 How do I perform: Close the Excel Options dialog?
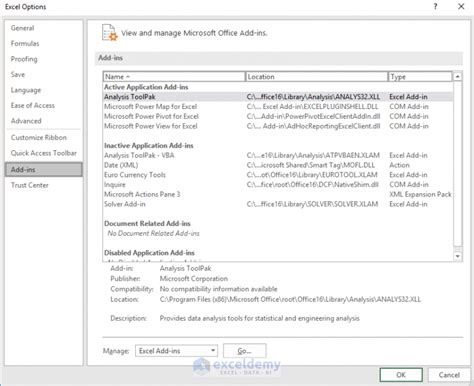tap(461, 6)
